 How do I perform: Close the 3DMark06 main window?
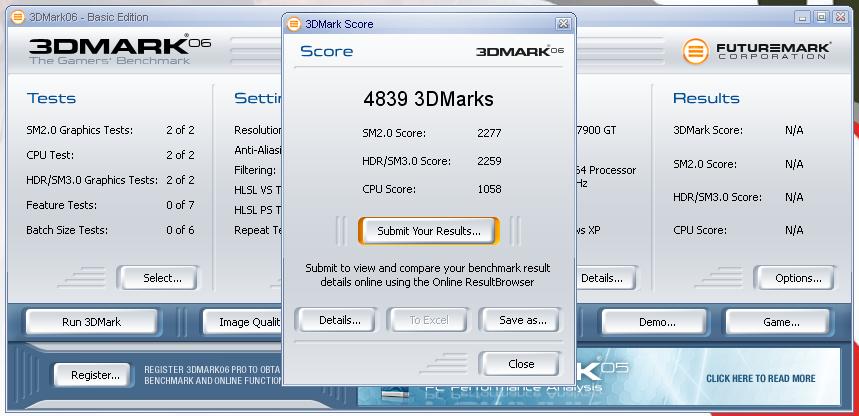(x=840, y=17)
